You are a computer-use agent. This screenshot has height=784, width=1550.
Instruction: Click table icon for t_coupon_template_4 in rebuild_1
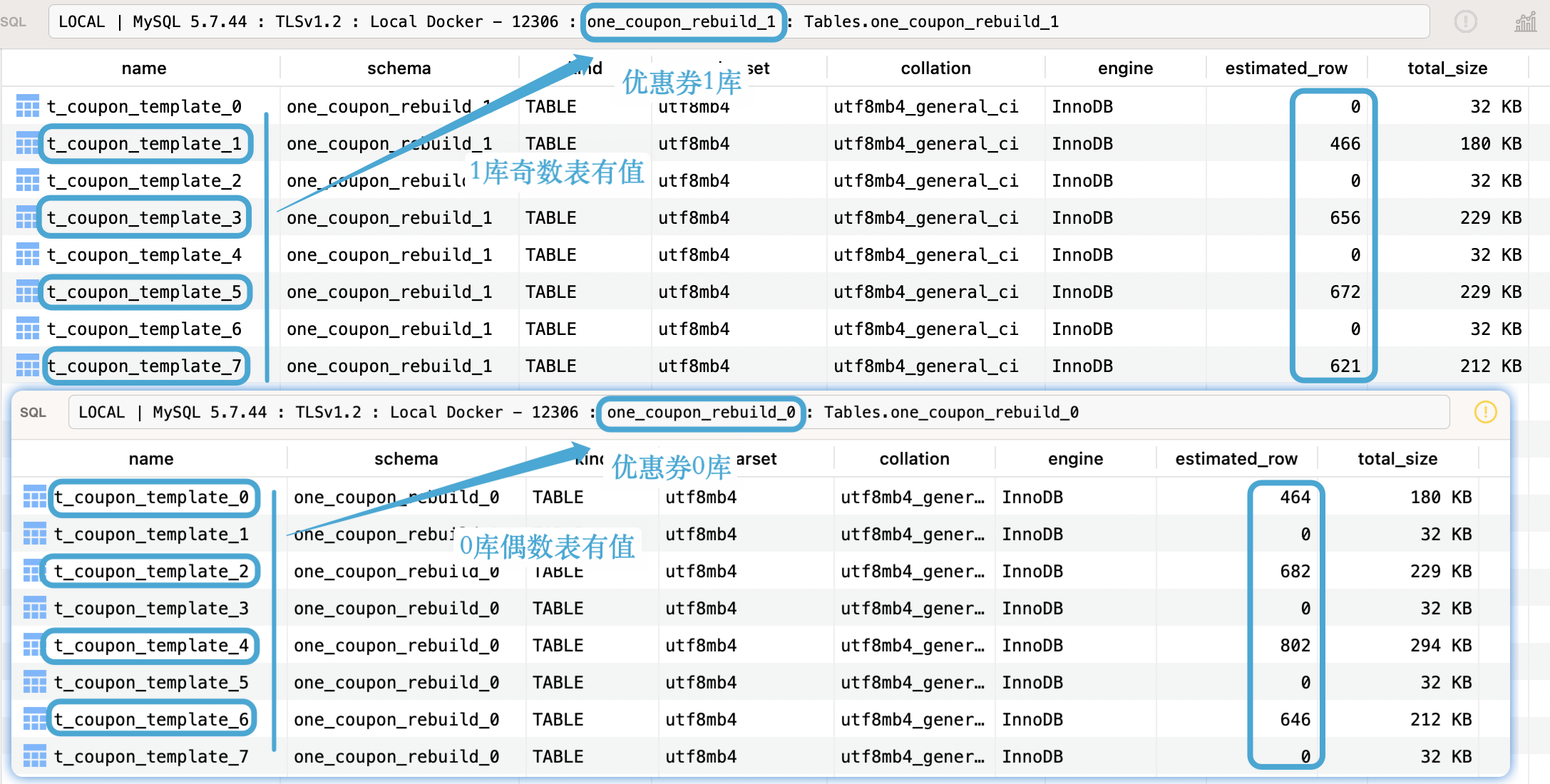coord(28,255)
